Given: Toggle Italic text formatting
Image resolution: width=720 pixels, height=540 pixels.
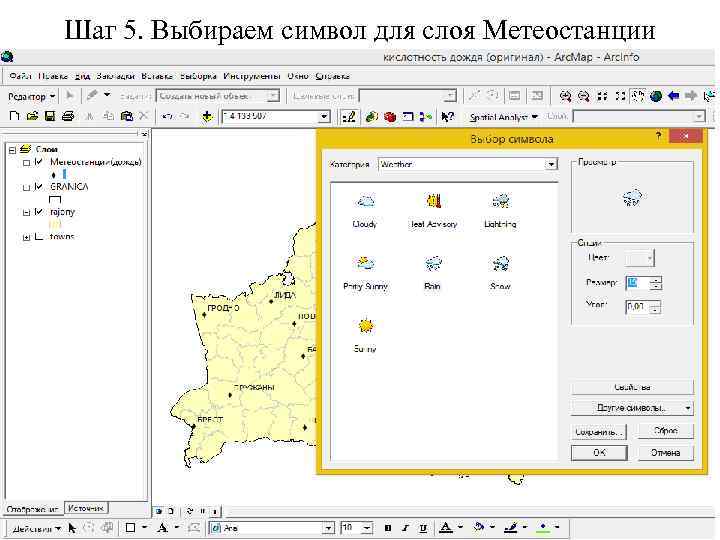Looking at the screenshot, I should [405, 528].
